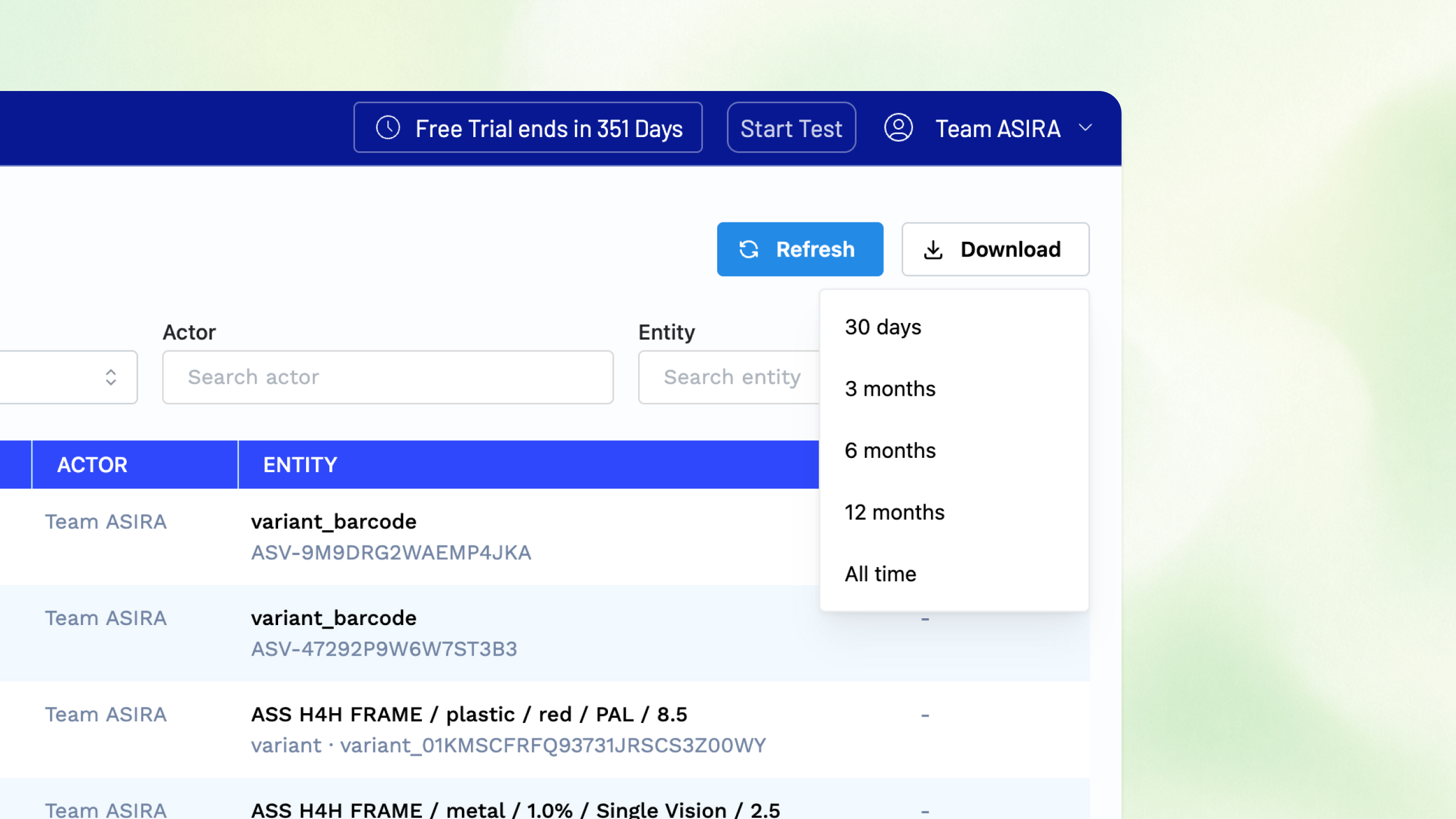
Task: Click entity ID ASV-9M9DRG2WAEMP4JKA
Action: click(391, 553)
